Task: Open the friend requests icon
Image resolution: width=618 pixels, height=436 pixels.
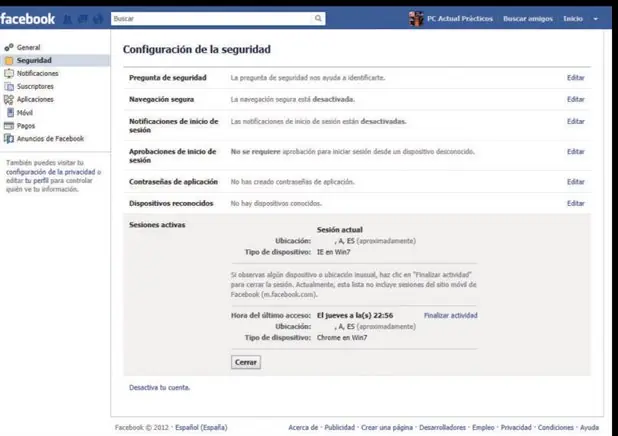Action: (68, 19)
